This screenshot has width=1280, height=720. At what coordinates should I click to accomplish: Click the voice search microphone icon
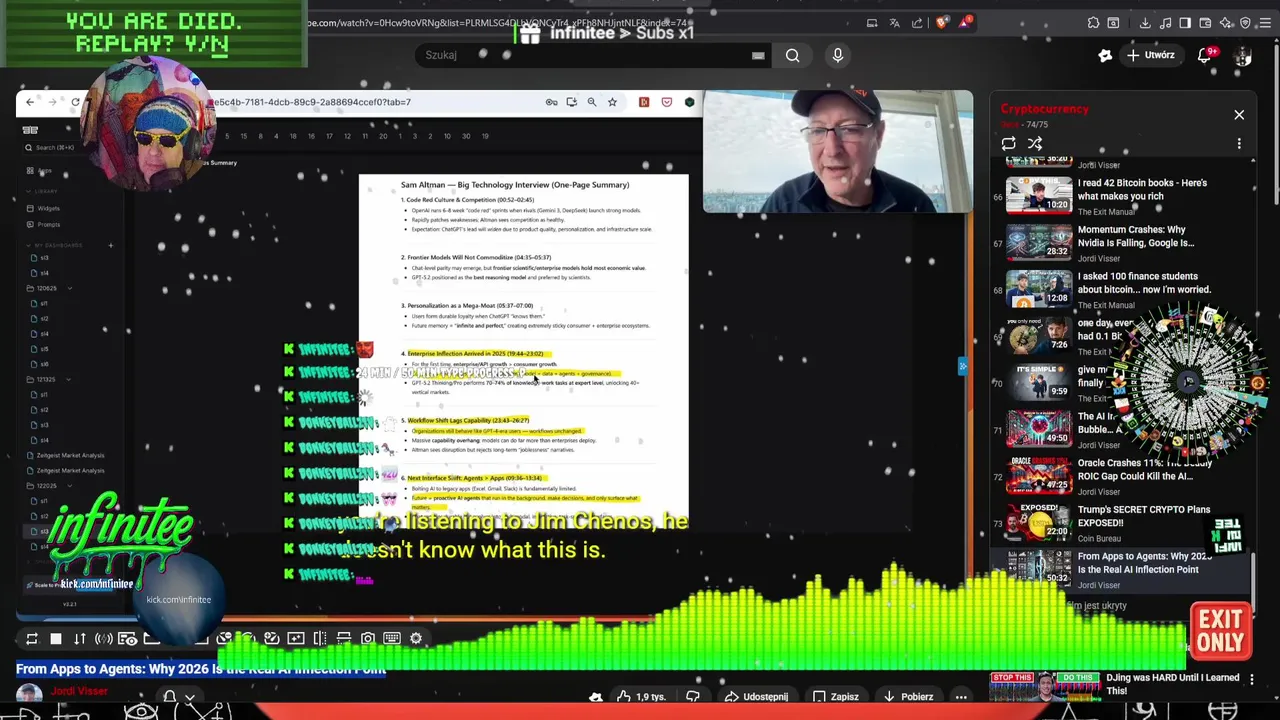pyautogui.click(x=838, y=56)
